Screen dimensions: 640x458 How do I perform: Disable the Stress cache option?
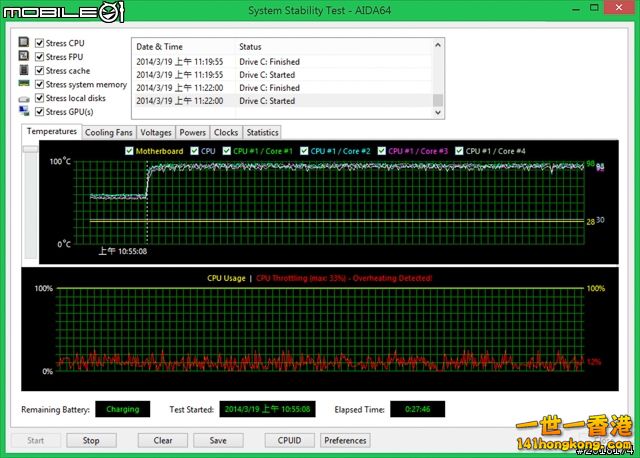(40, 71)
